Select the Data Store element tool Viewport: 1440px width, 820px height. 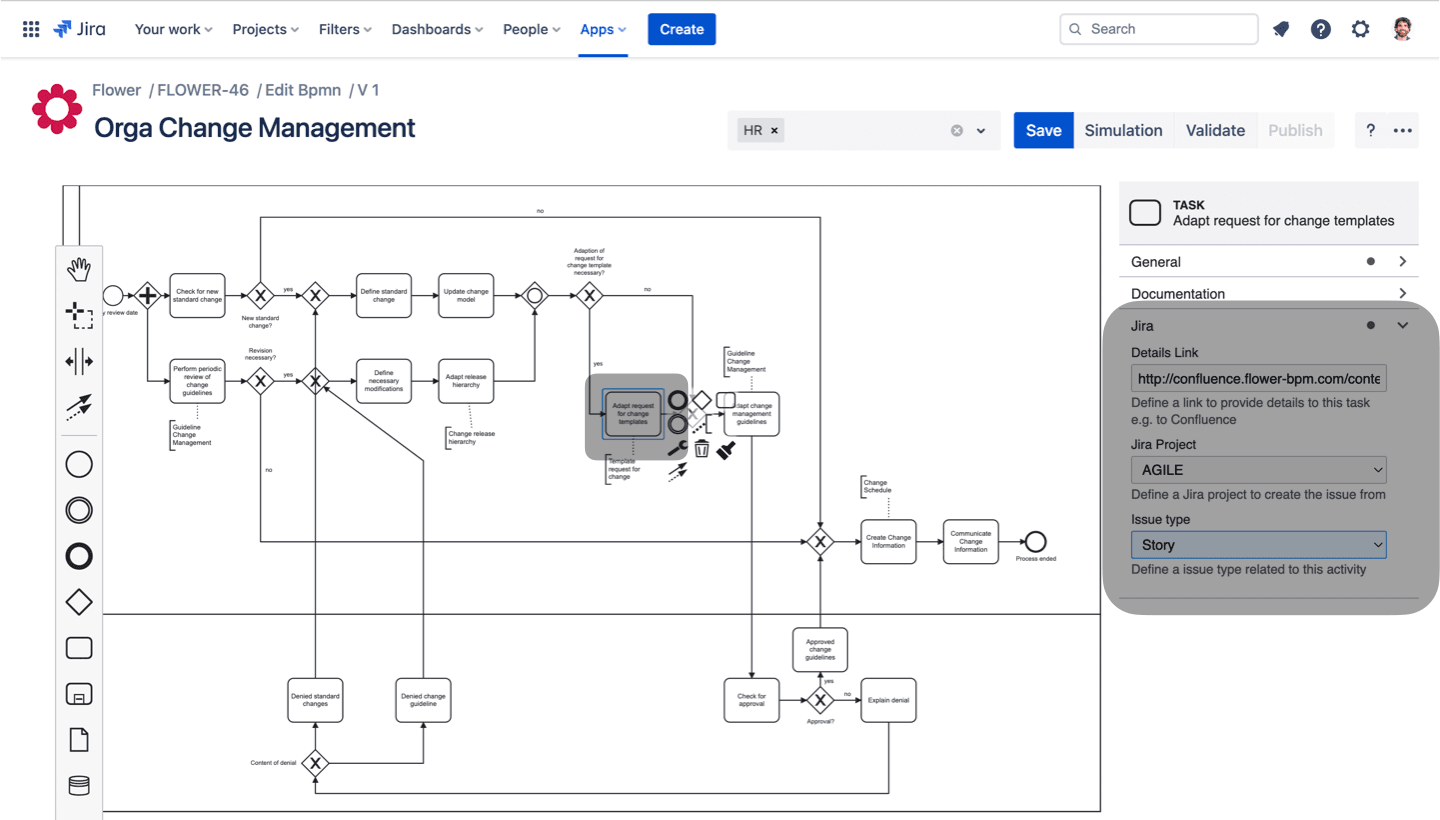tap(79, 786)
